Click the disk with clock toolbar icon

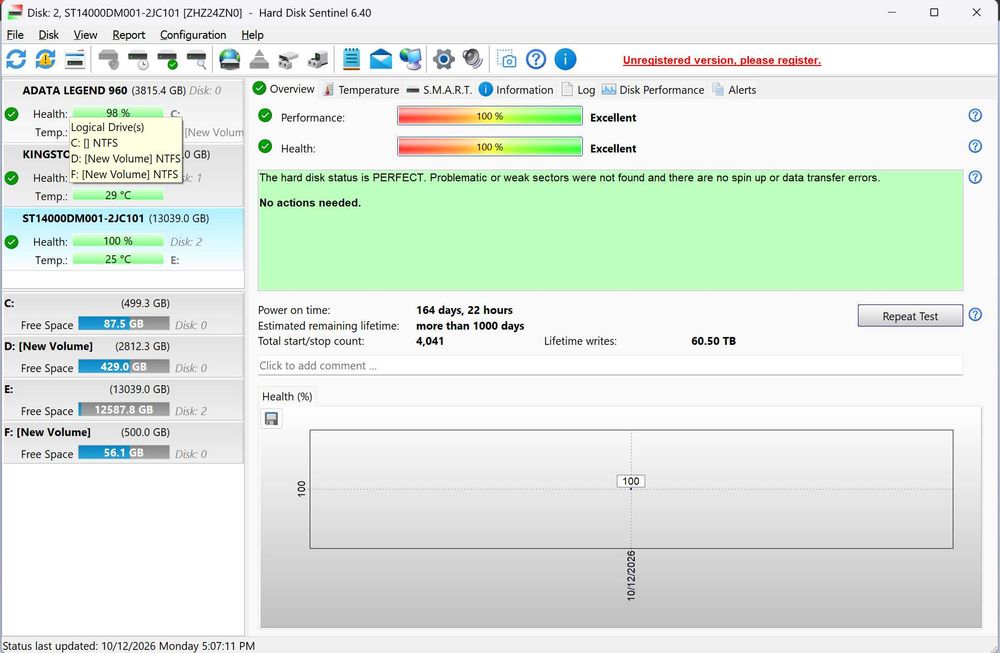[138, 59]
